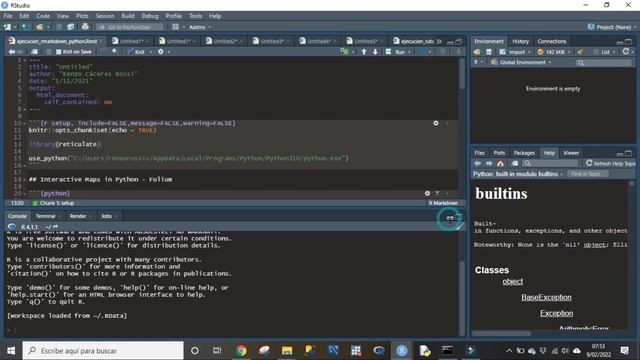640x360 pixels.
Task: Click the Help search field
Action: click(x=551, y=163)
